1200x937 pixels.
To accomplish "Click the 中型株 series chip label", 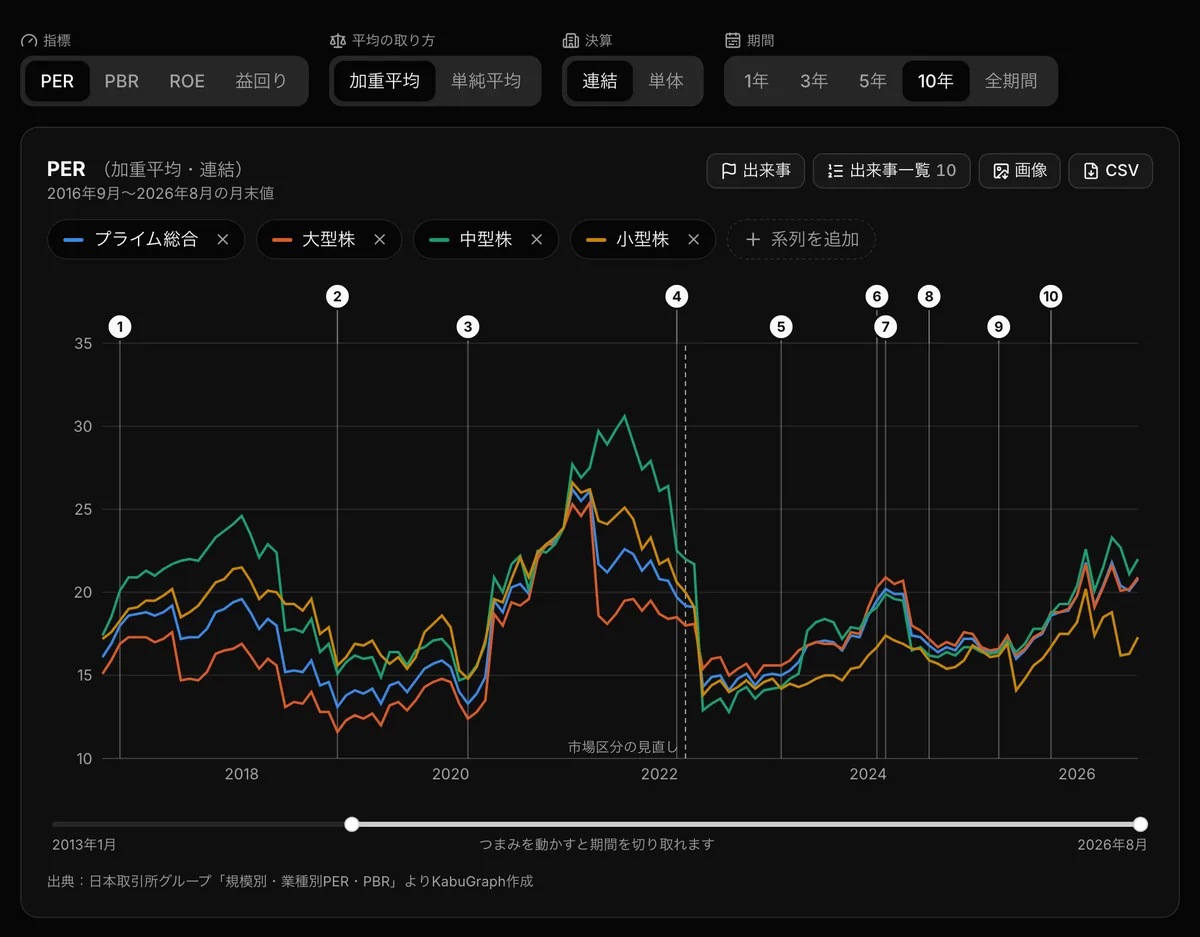I will pos(485,240).
